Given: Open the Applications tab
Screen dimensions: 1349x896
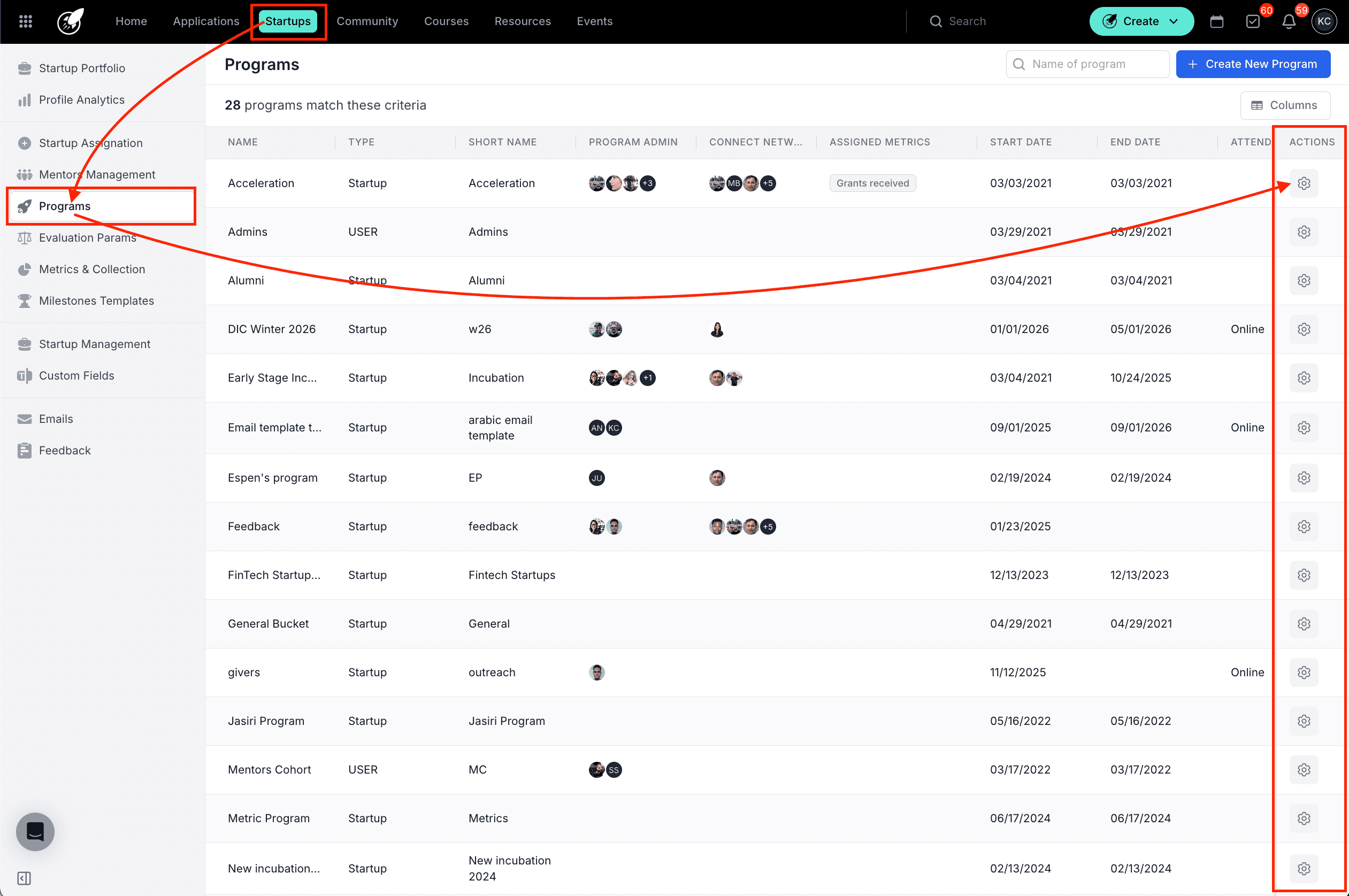Looking at the screenshot, I should pos(206,21).
